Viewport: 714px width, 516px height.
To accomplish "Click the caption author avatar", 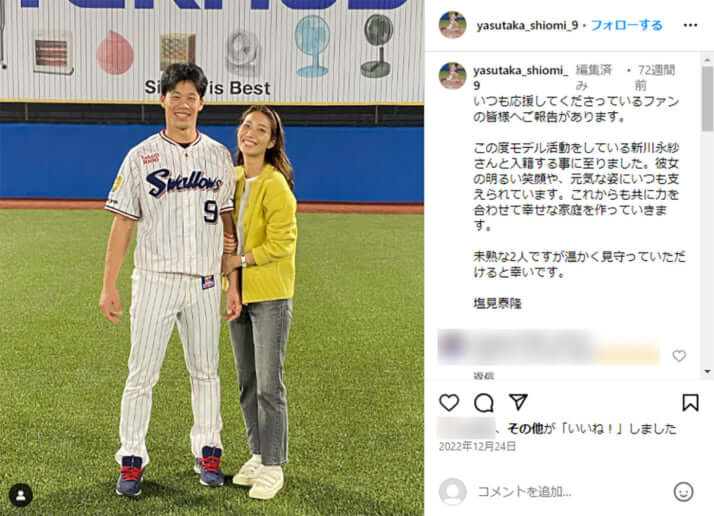I will pyautogui.click(x=452, y=76).
